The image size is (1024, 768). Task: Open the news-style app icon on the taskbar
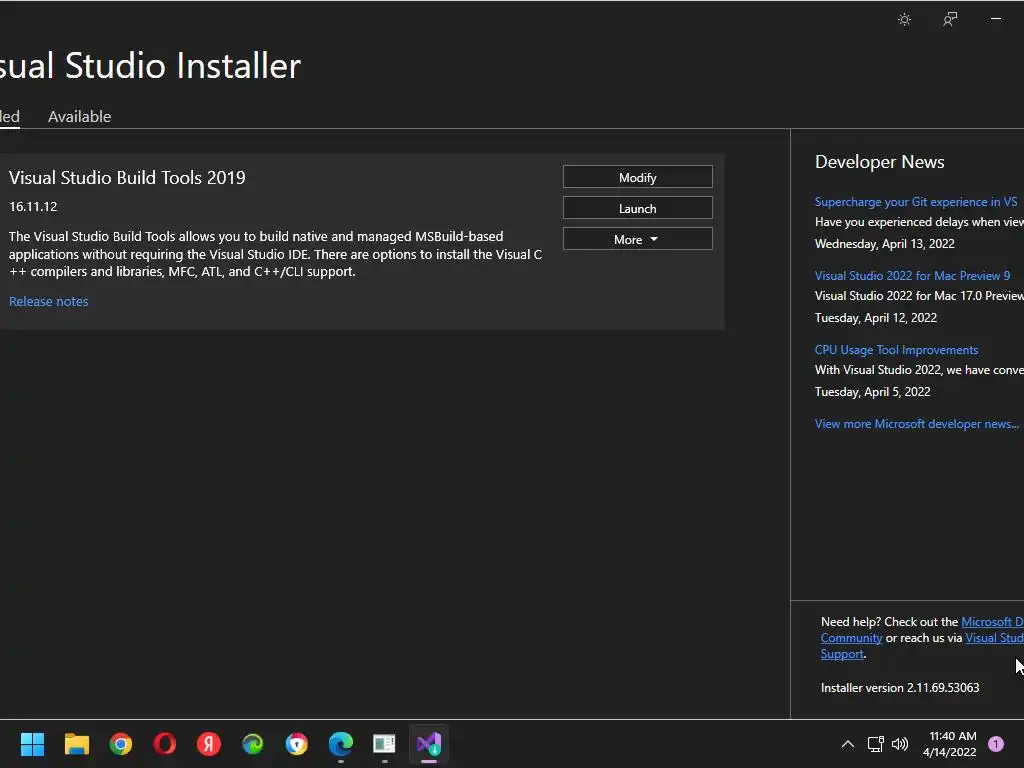tap(385, 744)
